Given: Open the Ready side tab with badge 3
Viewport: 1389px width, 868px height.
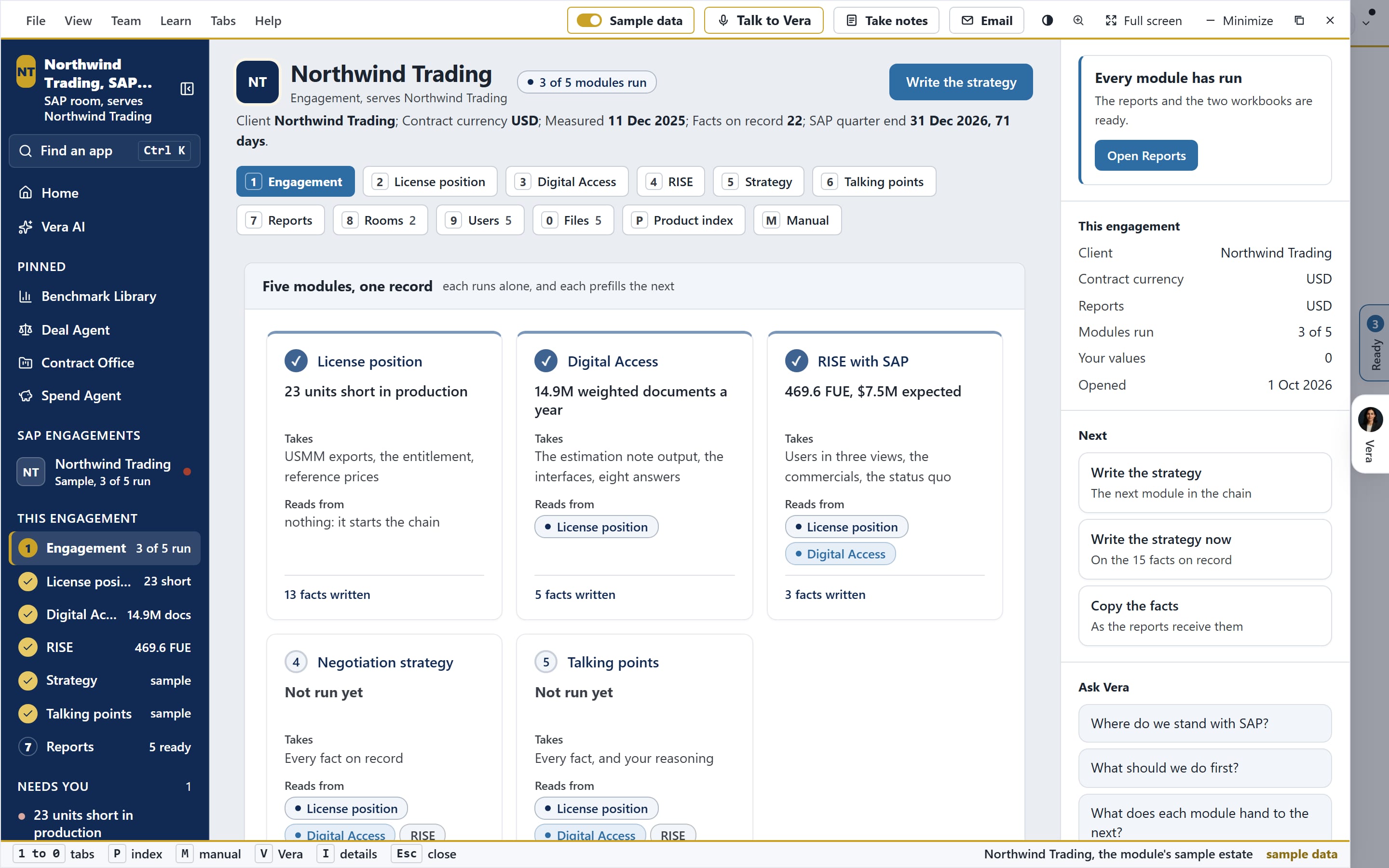Looking at the screenshot, I should coord(1374,343).
